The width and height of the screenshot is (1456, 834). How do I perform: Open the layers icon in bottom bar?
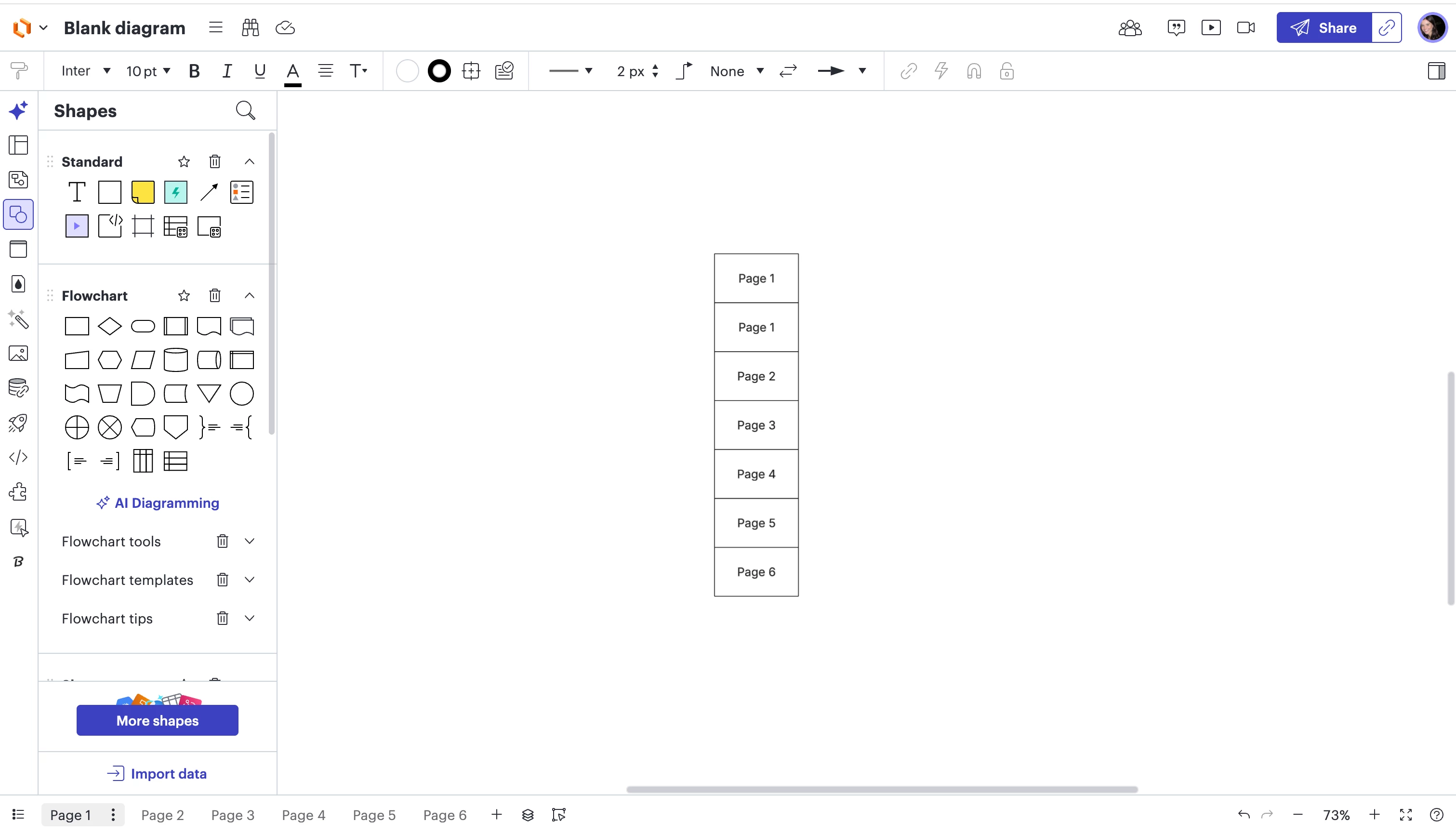click(528, 815)
